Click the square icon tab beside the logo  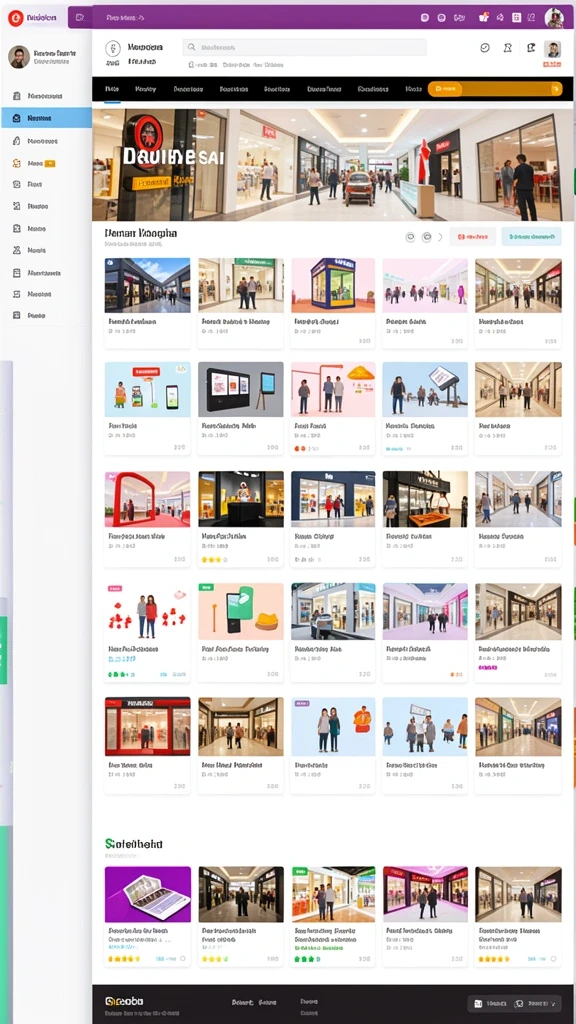point(80,18)
